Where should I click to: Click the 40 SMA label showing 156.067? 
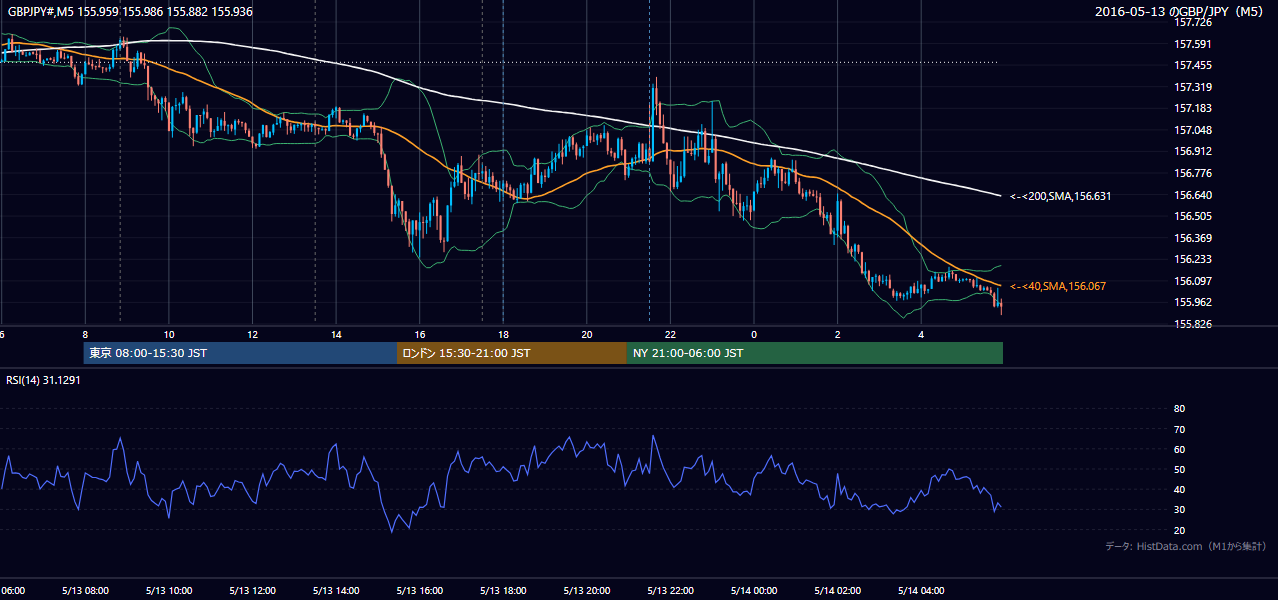1057,286
